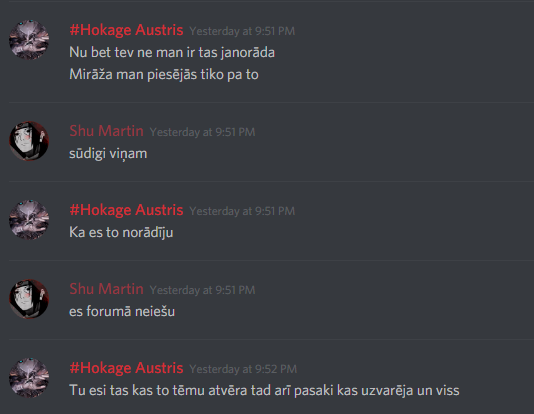Open the first #Hokage Austris avatar

[x=29, y=40]
